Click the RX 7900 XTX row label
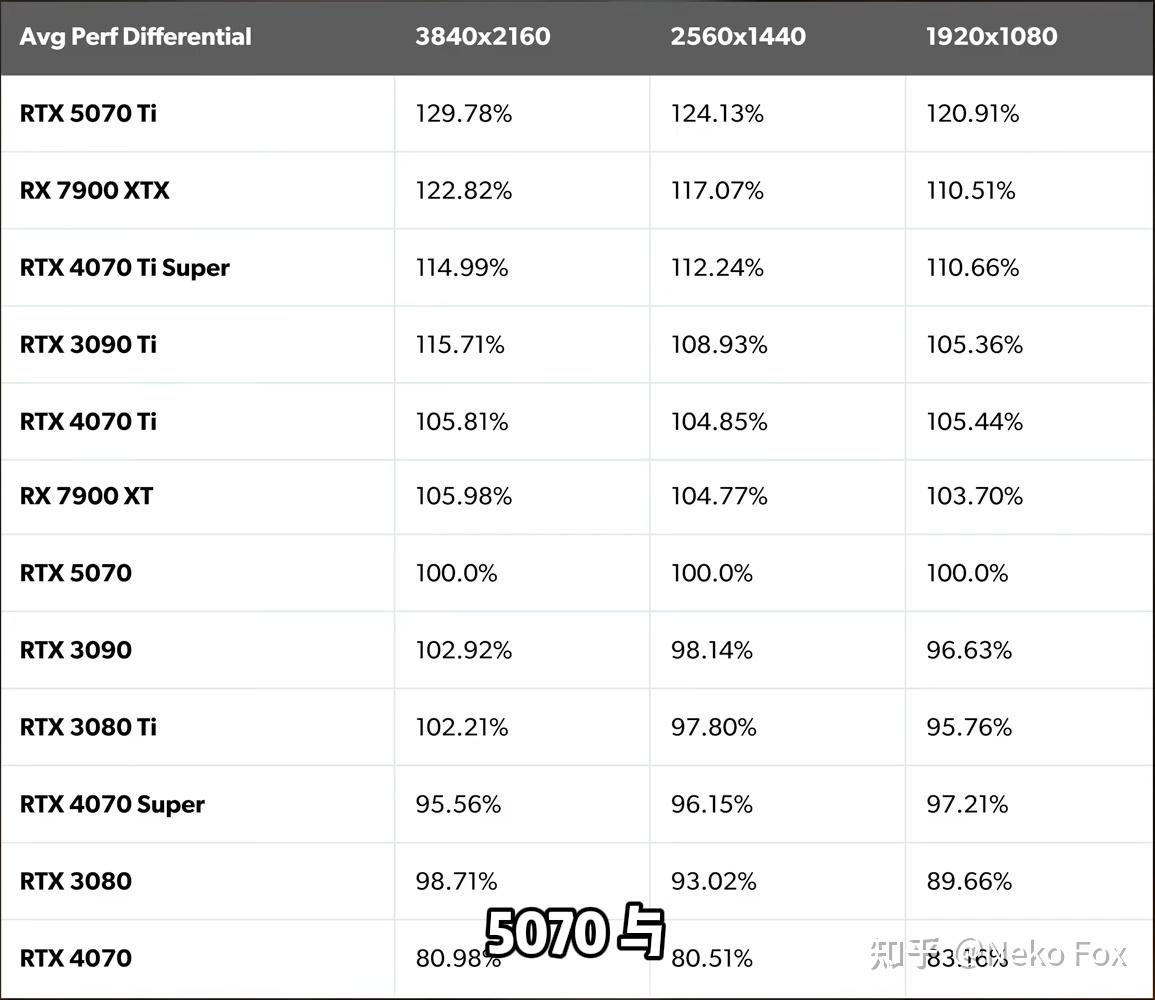The height and width of the screenshot is (1000, 1155). coord(94,191)
